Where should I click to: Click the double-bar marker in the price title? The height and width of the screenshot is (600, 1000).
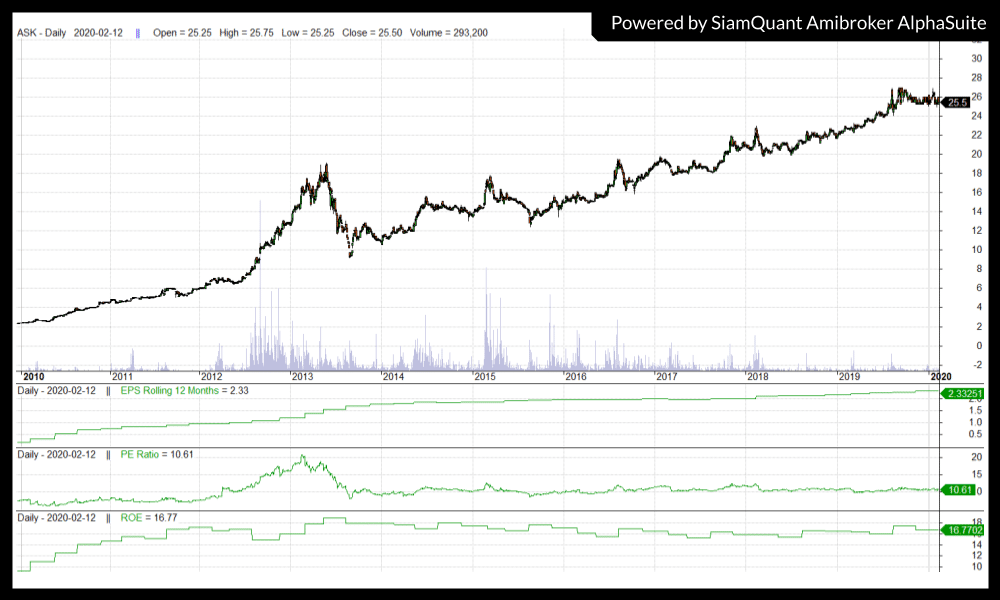click(138, 33)
